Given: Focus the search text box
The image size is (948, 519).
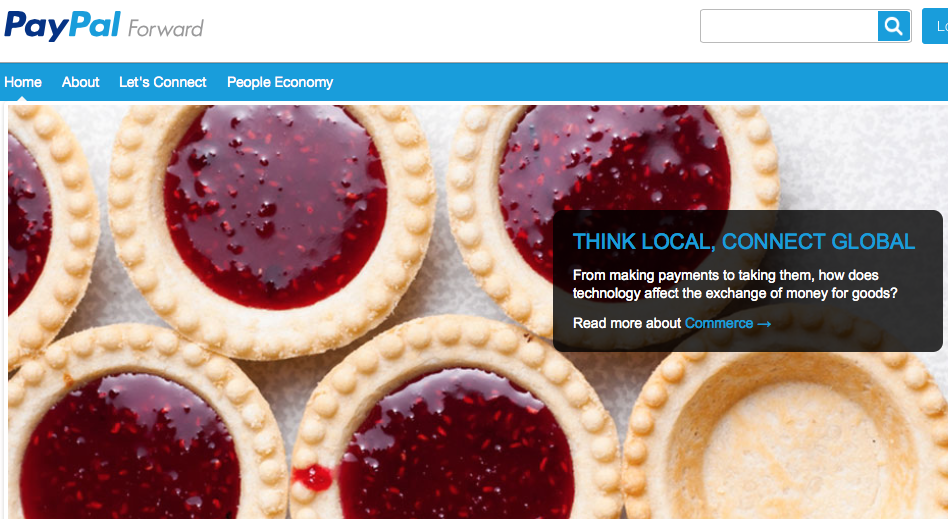Looking at the screenshot, I should coord(789,26).
